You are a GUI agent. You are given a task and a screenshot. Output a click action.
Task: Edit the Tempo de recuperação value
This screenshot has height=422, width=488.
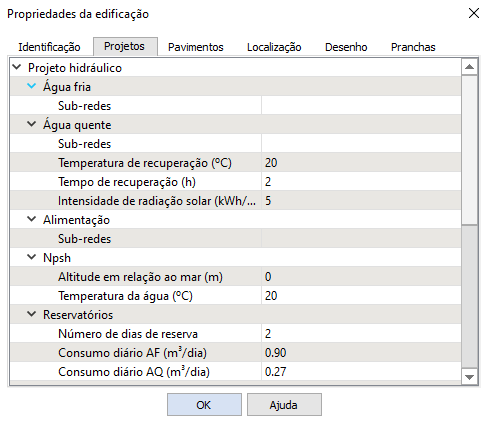click(361, 182)
